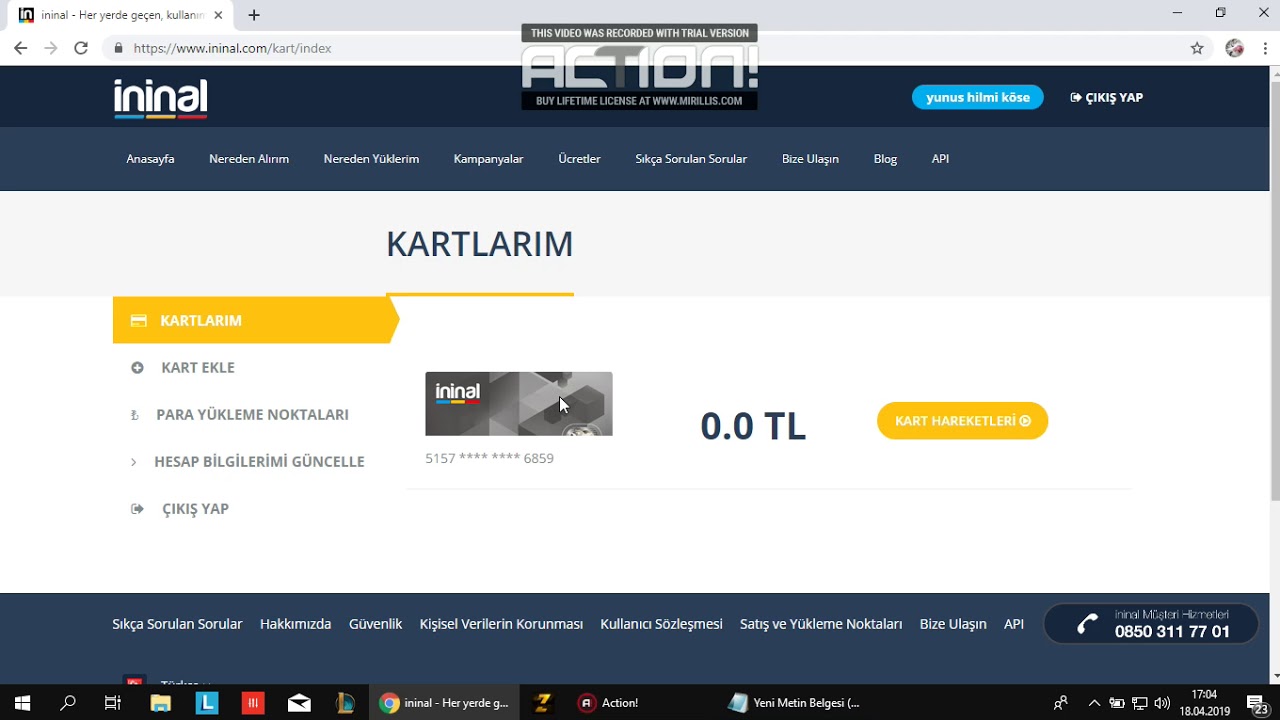Screen dimensions: 1280x720
Task: Open Nereden Alırım menu item
Action: (x=249, y=159)
